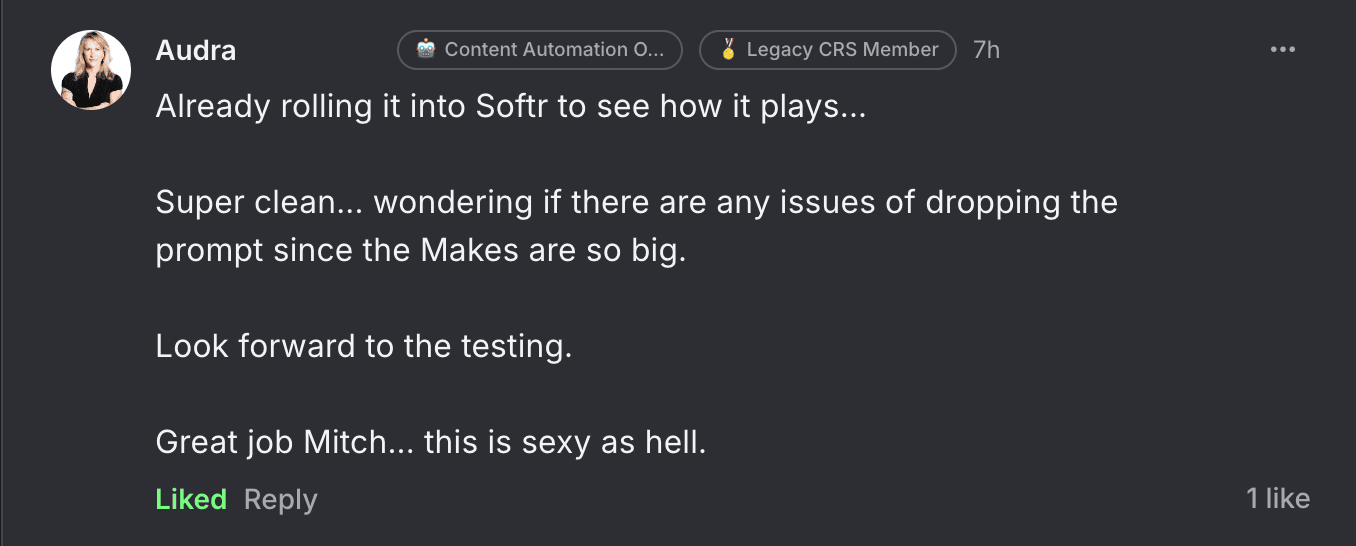This screenshot has height=546, width=1356.
Task: Click the word "Softr" in the comment
Action: pos(512,107)
